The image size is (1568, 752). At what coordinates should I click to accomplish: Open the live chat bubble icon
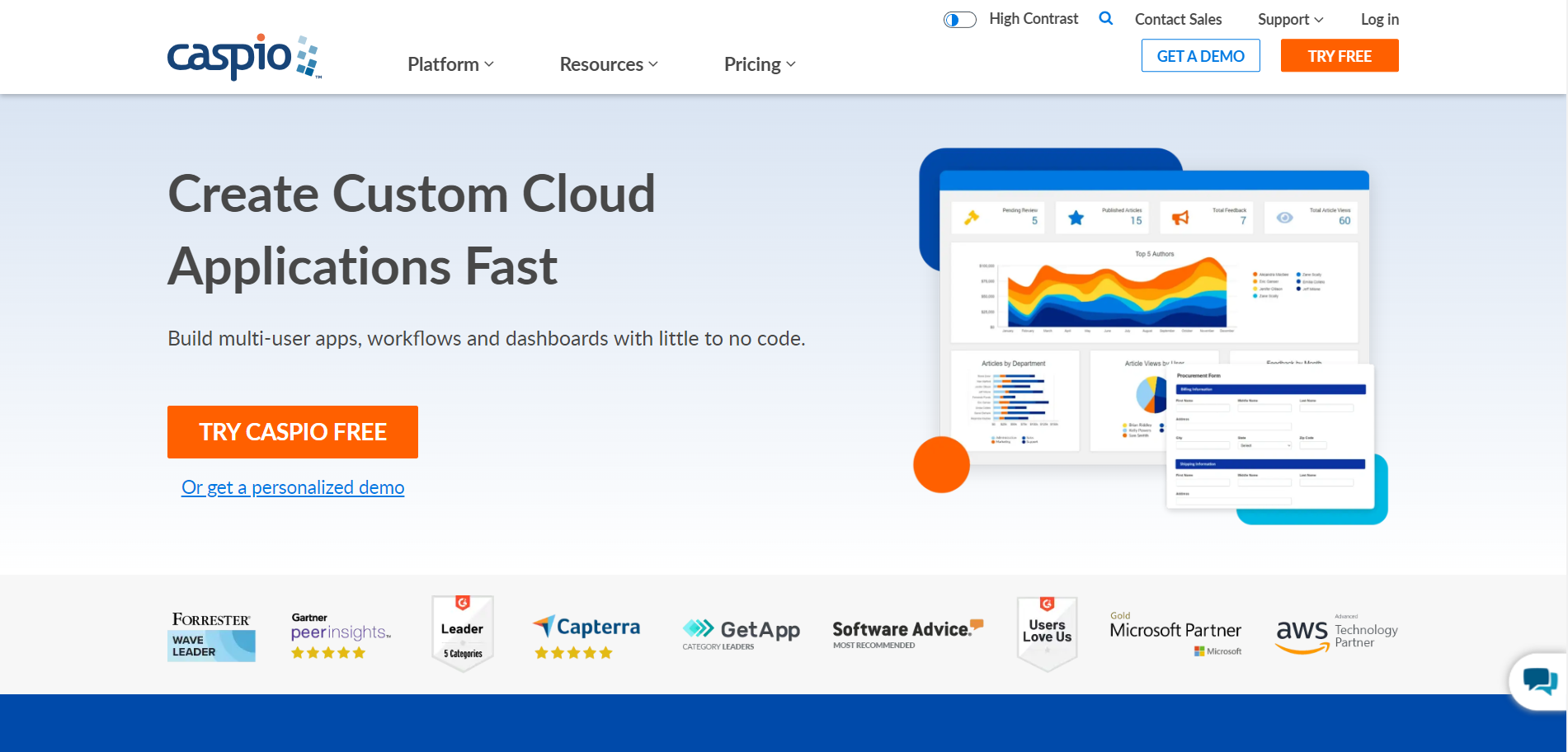(1540, 681)
